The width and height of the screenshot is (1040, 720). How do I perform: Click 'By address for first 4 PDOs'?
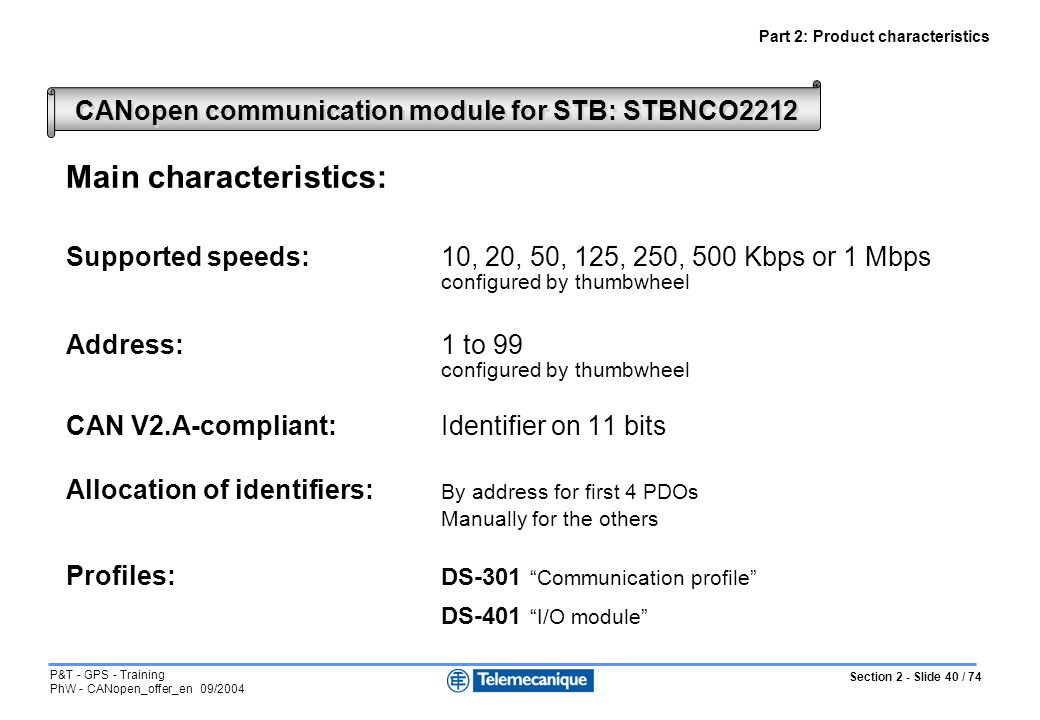[x=569, y=492]
